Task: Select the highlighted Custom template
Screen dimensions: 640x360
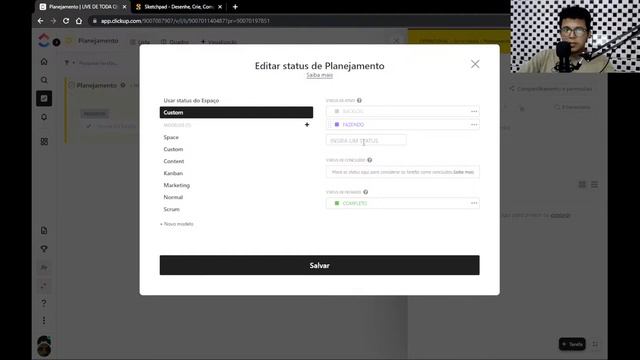Action: pyautogui.click(x=236, y=112)
